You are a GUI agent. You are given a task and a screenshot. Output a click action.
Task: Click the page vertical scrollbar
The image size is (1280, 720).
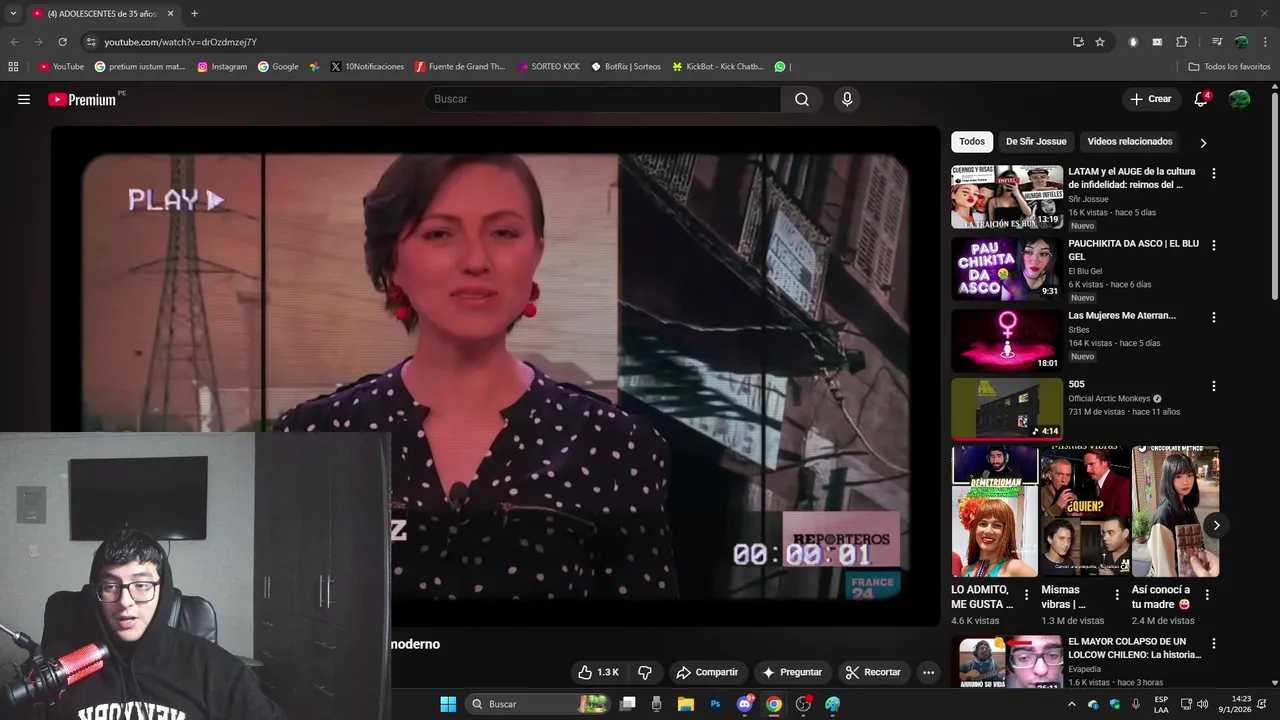point(1274,195)
